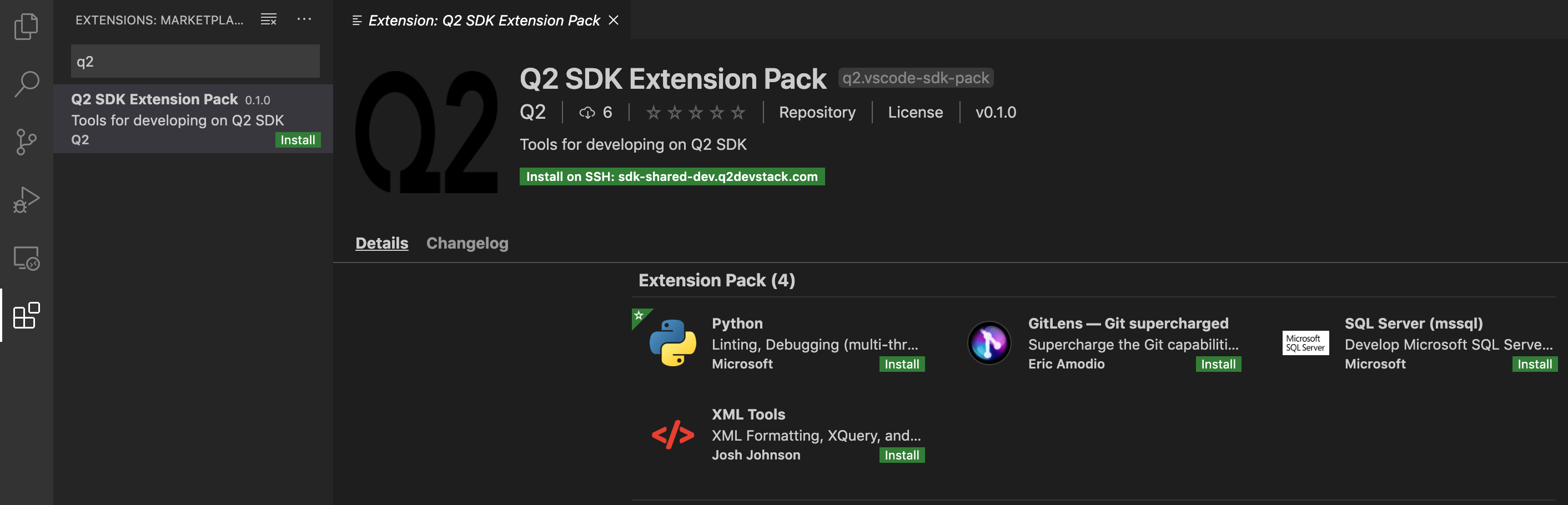Click the Josh Johnson publisher name
Viewport: 1568px width, 505px height.
click(755, 455)
